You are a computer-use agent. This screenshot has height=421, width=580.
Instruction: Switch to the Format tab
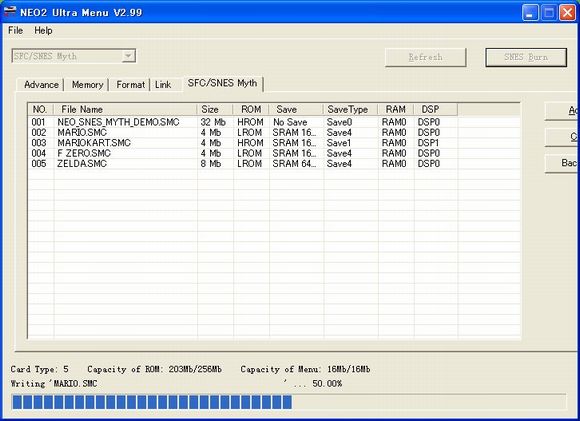coord(131,85)
